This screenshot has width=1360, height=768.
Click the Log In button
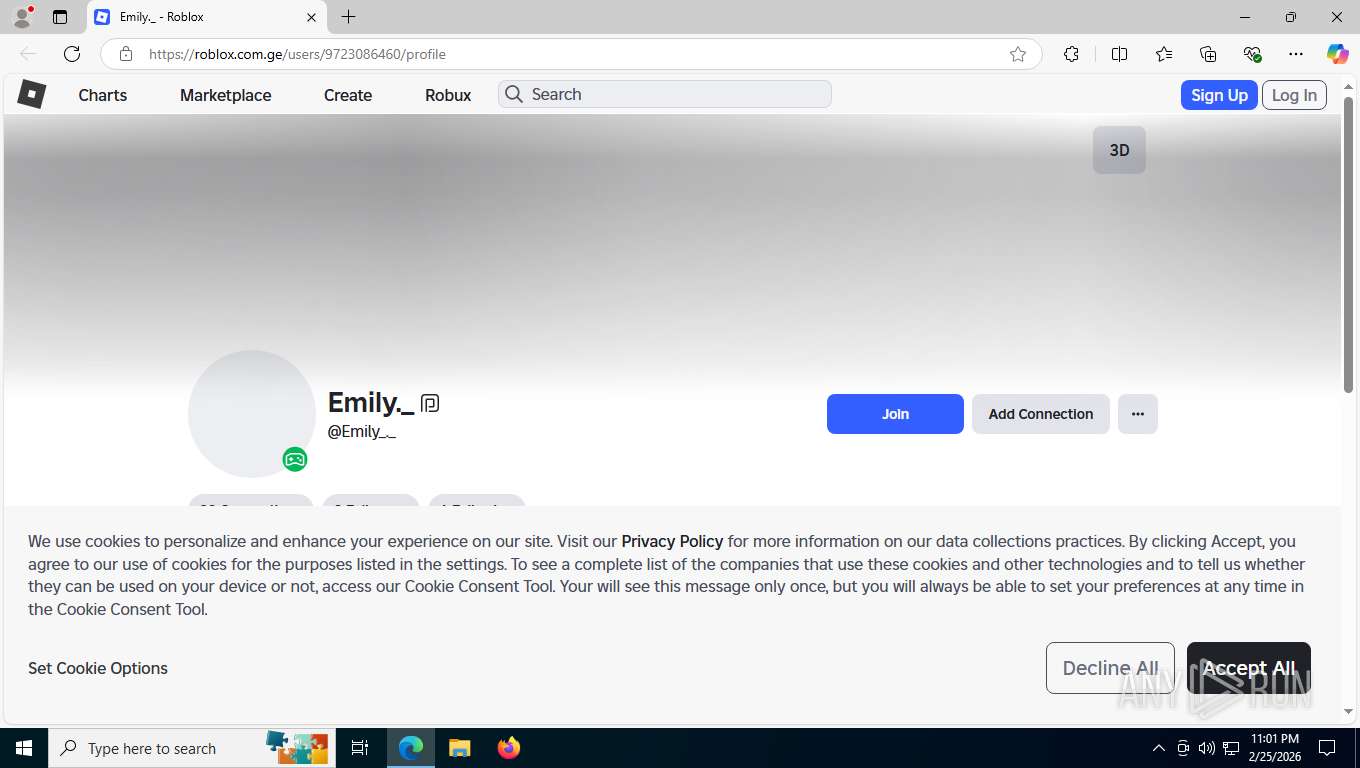pyautogui.click(x=1294, y=95)
